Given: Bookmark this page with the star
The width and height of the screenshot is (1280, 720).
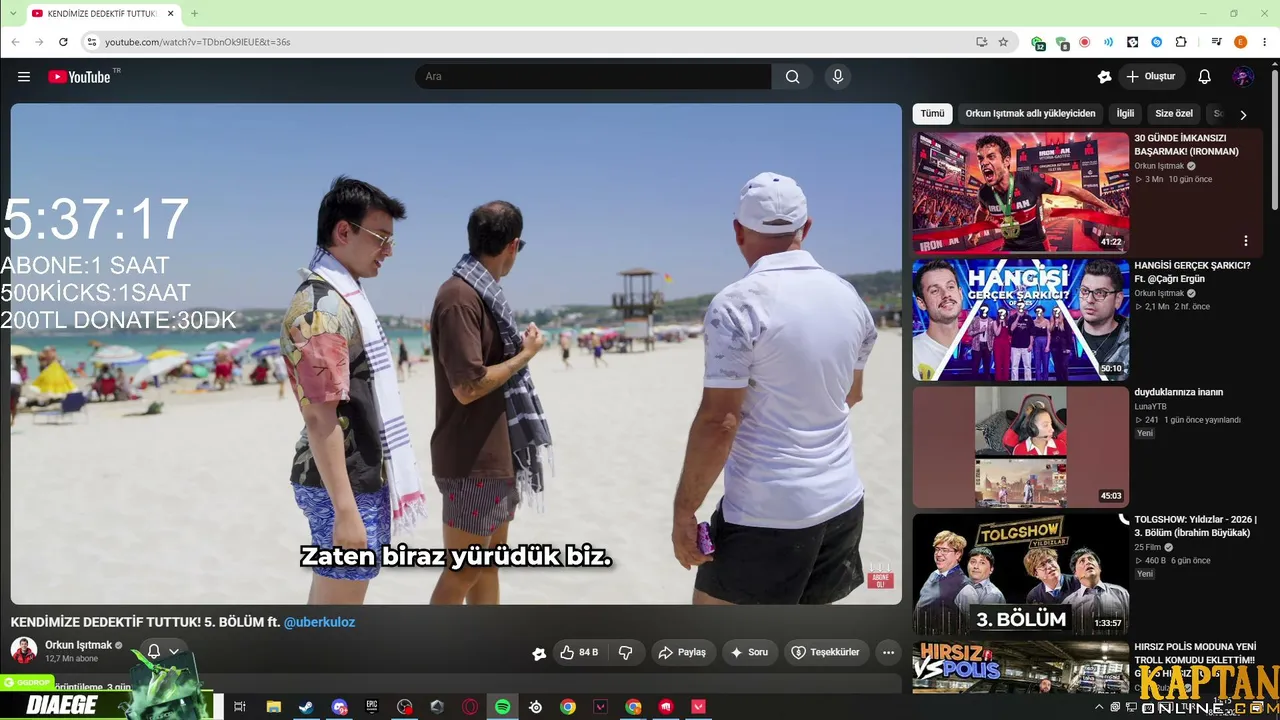Looking at the screenshot, I should click(x=1003, y=42).
